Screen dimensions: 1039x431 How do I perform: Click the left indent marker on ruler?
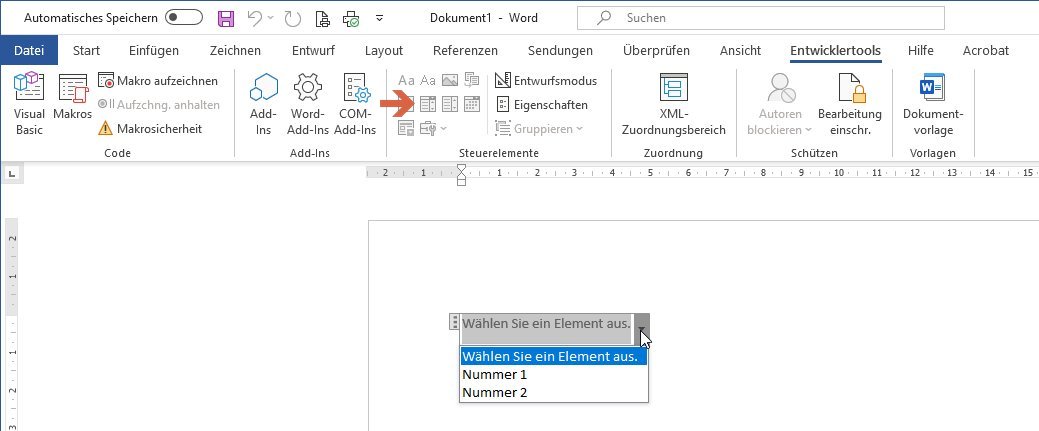tap(461, 181)
